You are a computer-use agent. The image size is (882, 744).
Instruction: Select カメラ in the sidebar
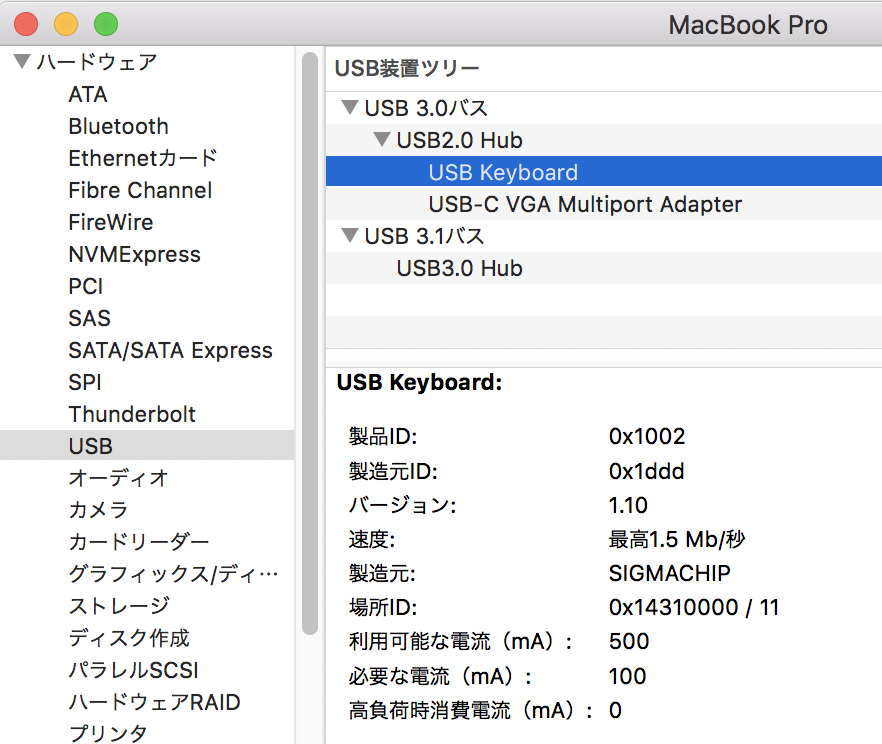click(x=98, y=510)
